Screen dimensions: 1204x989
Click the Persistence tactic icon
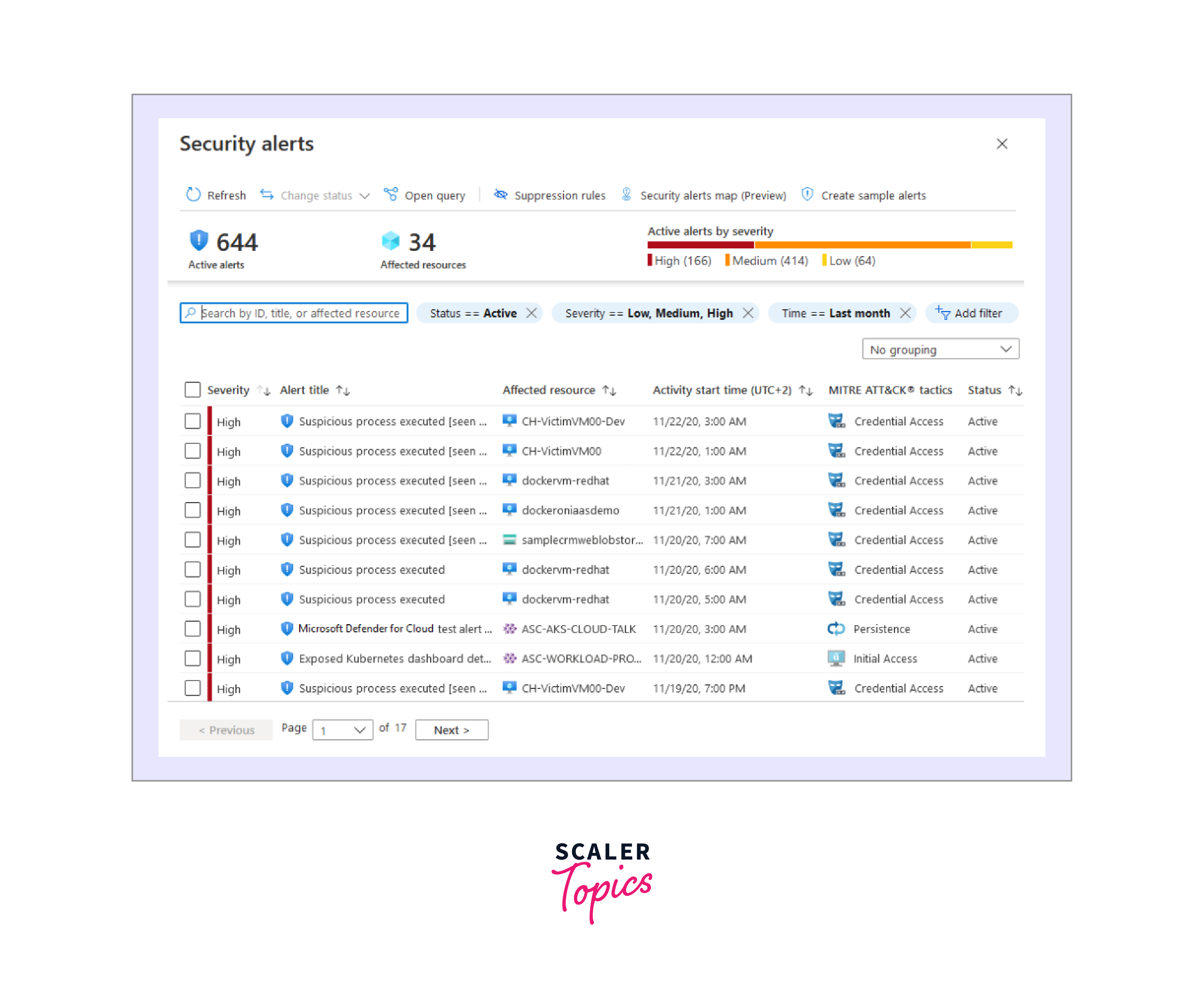click(836, 629)
